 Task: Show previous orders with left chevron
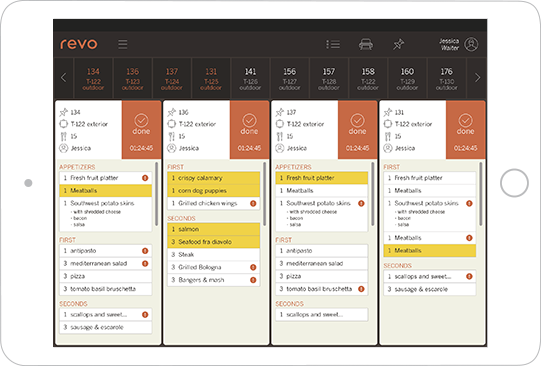pos(64,78)
